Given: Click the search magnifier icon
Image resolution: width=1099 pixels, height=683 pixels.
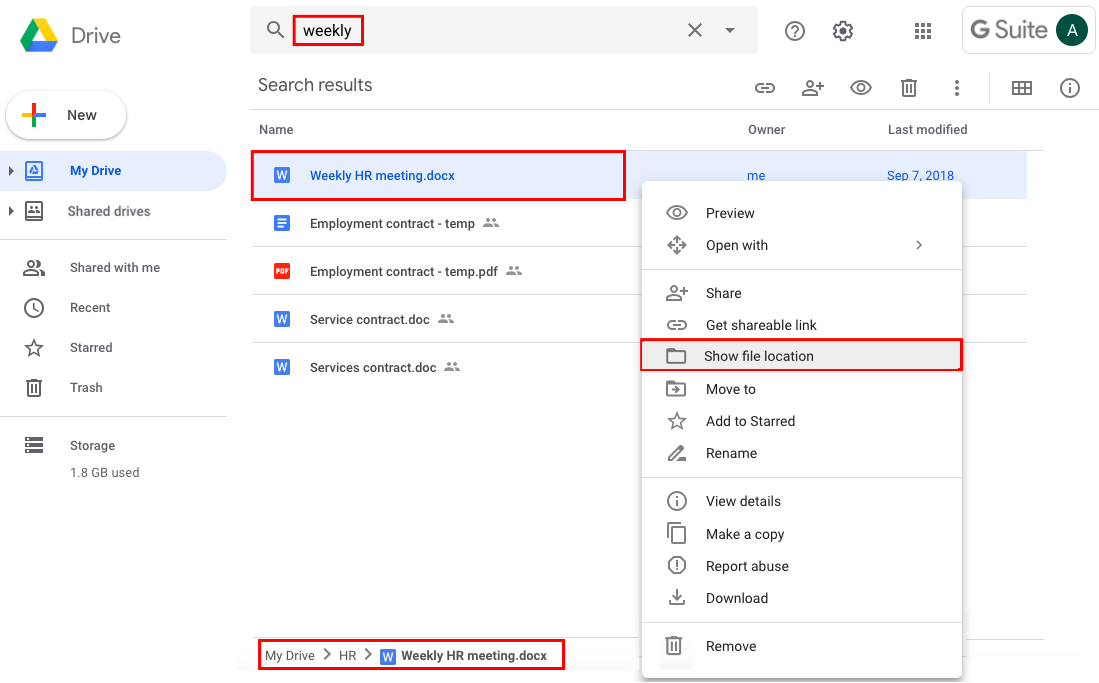Looking at the screenshot, I should (x=275, y=30).
